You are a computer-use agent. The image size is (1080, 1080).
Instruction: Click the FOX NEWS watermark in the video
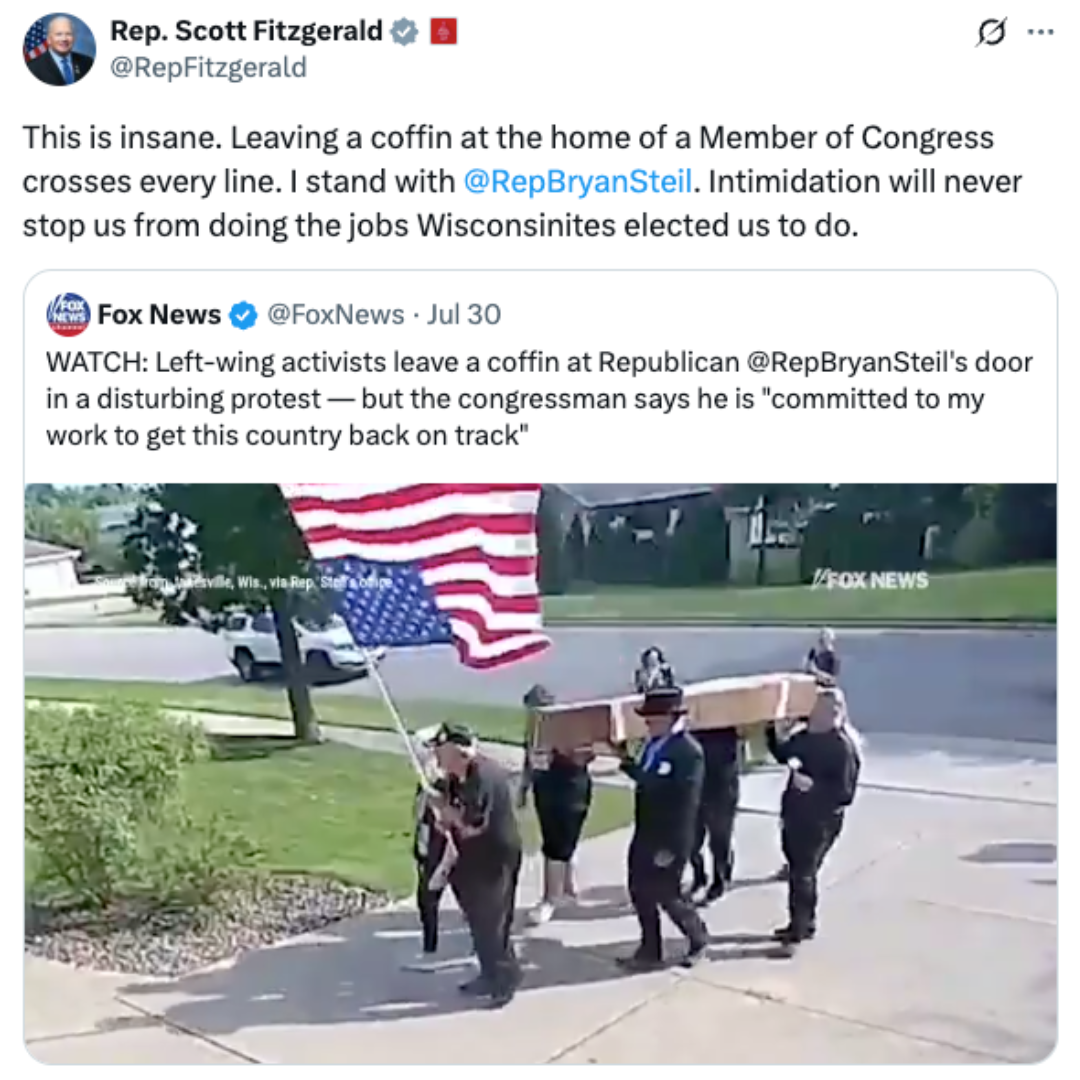tap(870, 580)
